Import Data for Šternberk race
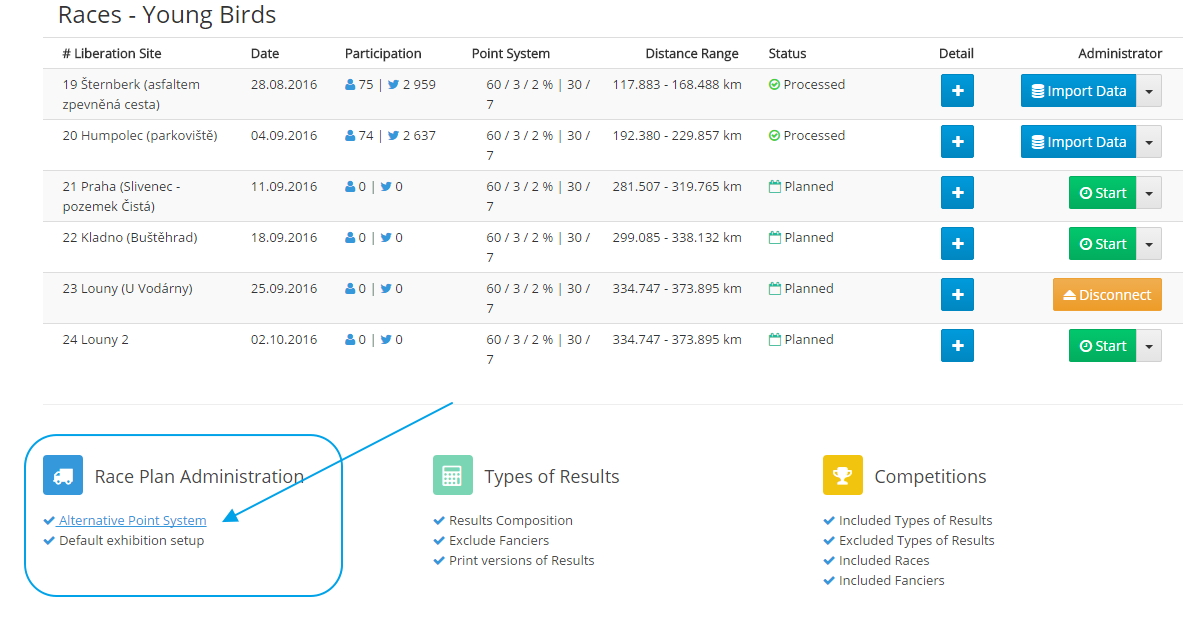The width and height of the screenshot is (1189, 621). pos(1078,91)
